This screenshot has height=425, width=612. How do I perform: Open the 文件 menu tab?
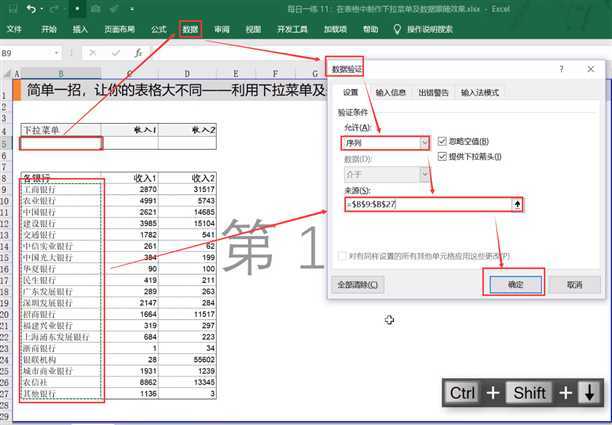coord(14,29)
